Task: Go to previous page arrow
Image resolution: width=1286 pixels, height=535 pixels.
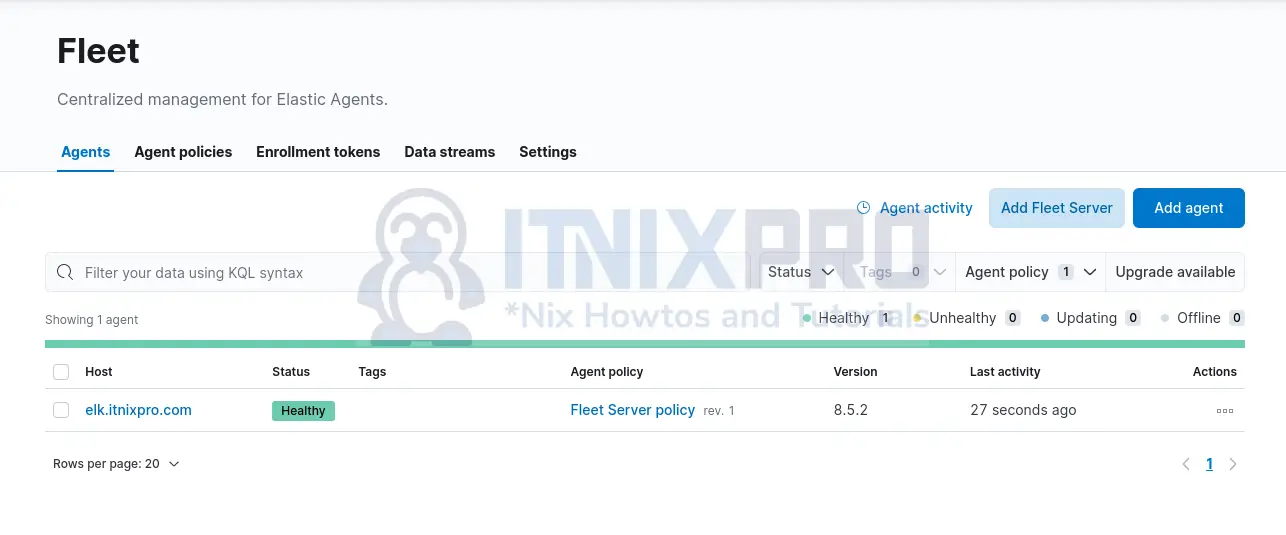Action: (1186, 464)
